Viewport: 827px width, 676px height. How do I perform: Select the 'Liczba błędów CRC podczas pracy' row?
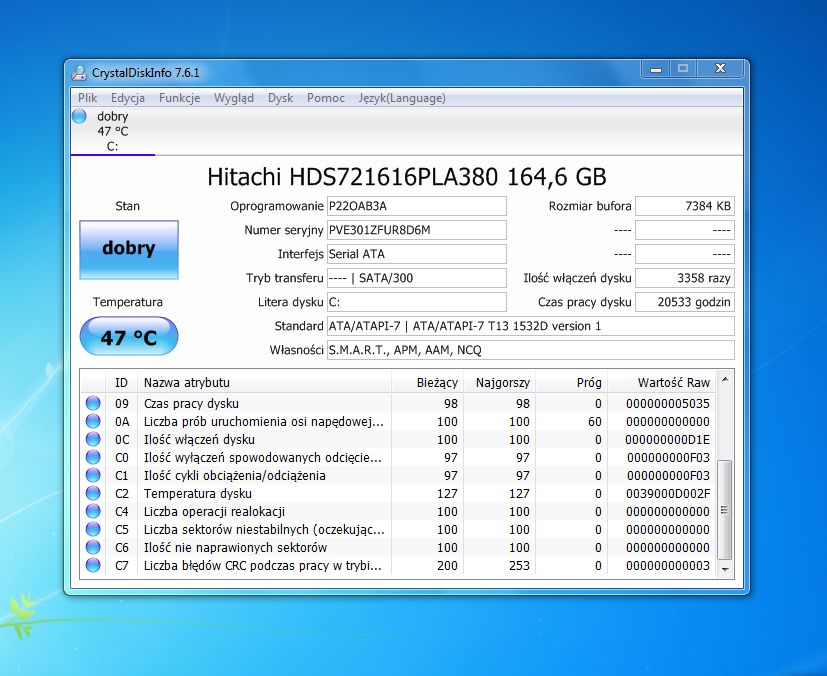pyautogui.click(x=263, y=565)
